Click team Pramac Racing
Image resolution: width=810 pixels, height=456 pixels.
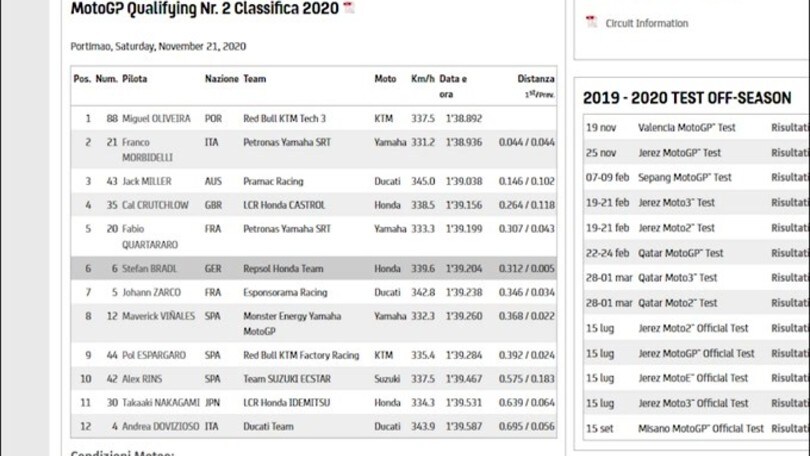(273, 181)
